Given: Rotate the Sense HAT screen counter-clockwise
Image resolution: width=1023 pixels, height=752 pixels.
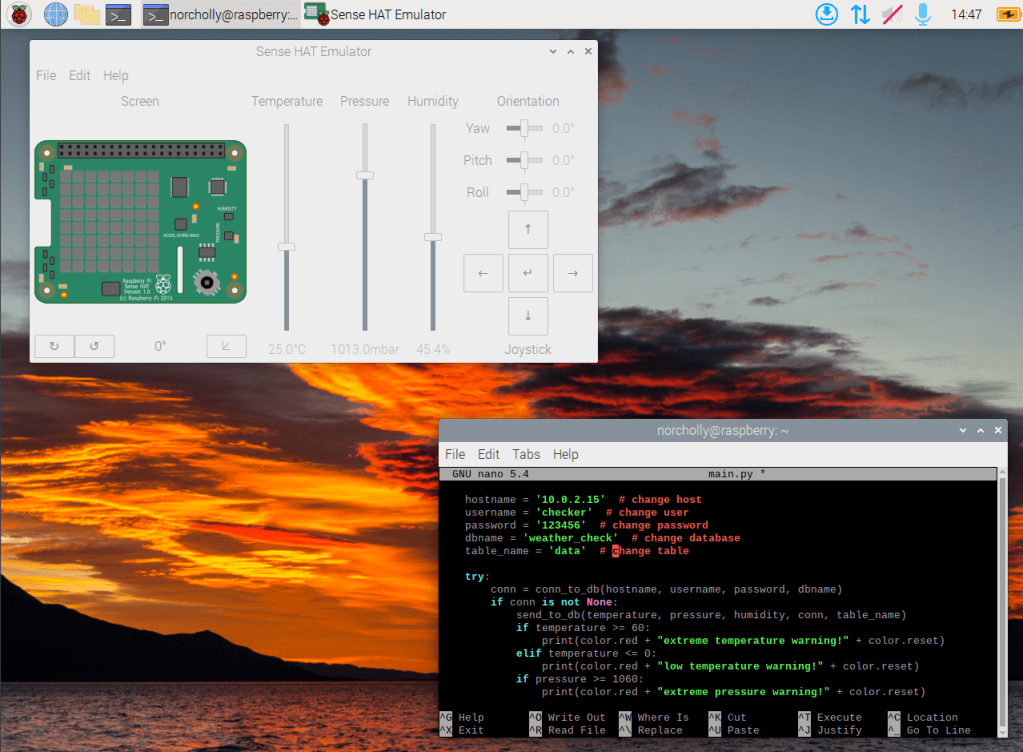Looking at the screenshot, I should (x=94, y=346).
